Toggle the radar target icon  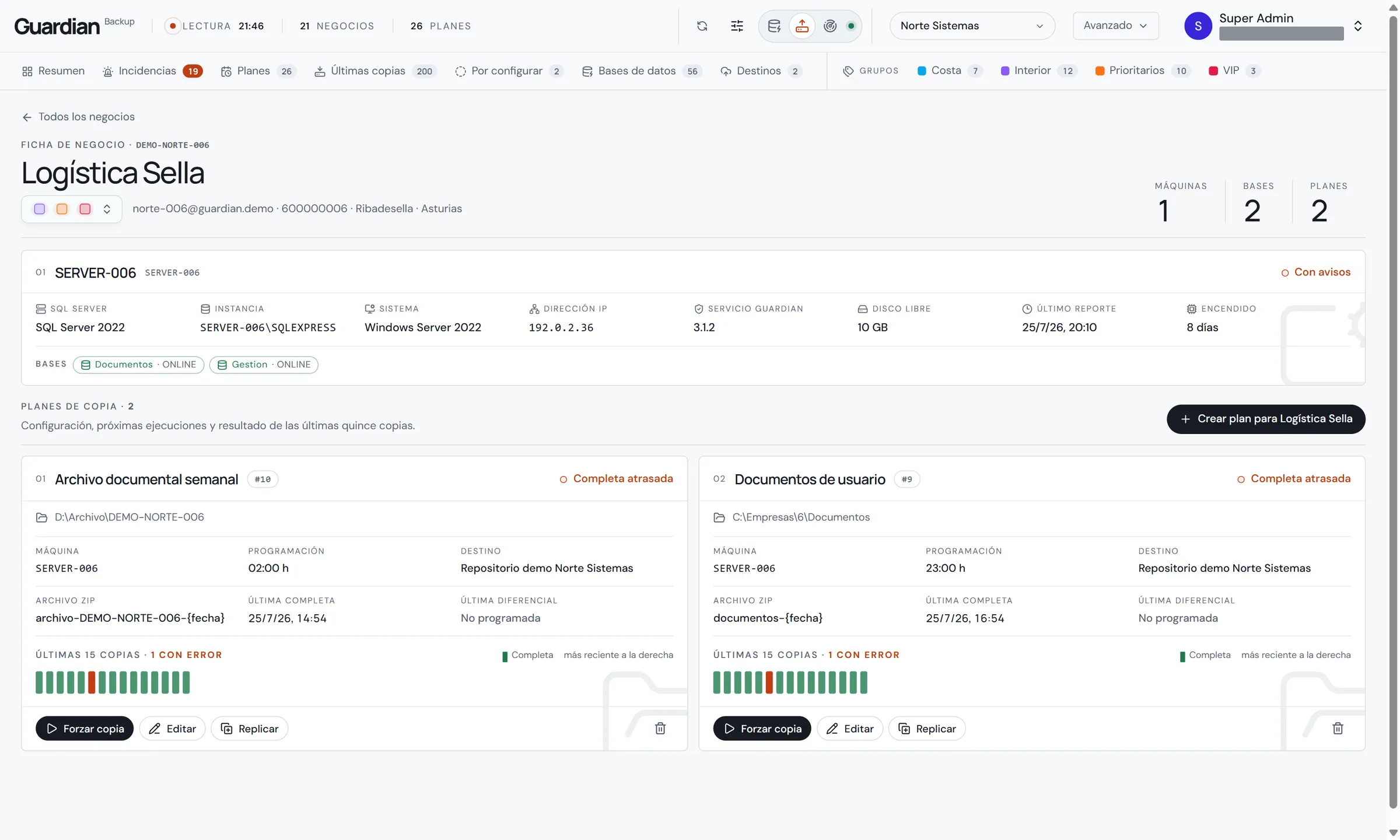pyautogui.click(x=830, y=26)
